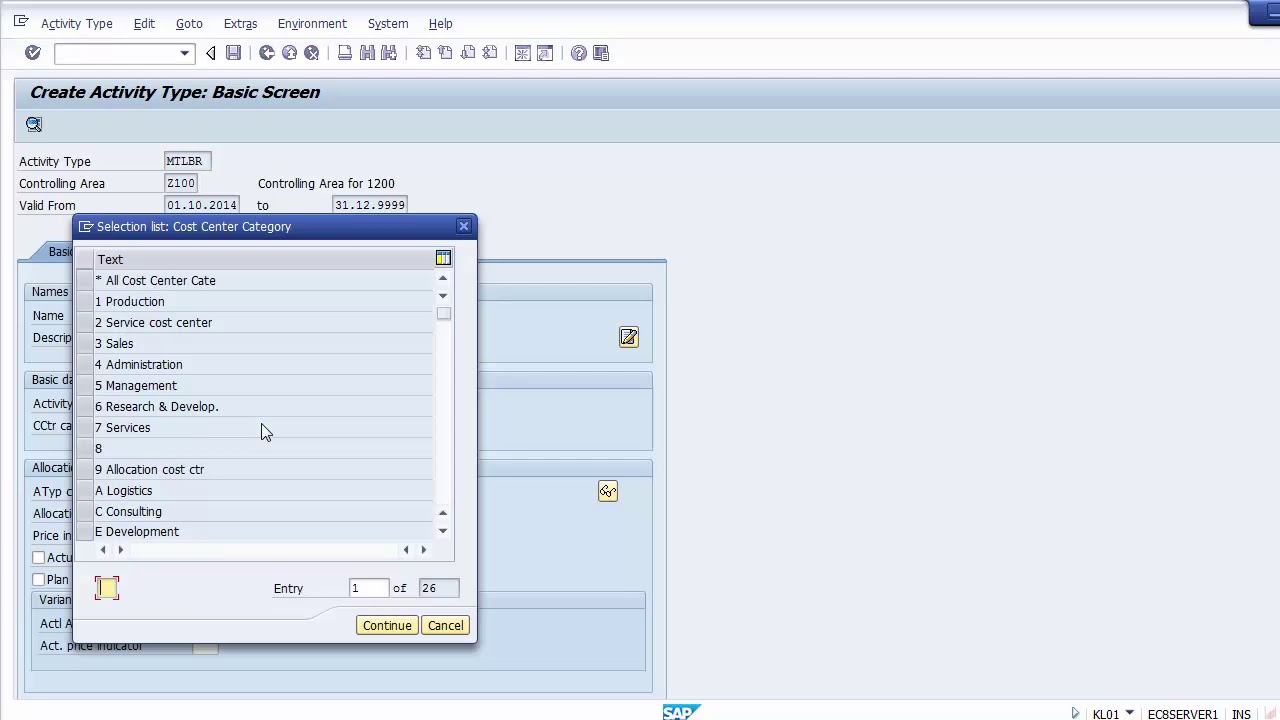Click the Last Page icon
This screenshot has width=1280, height=720.
coord(489,53)
